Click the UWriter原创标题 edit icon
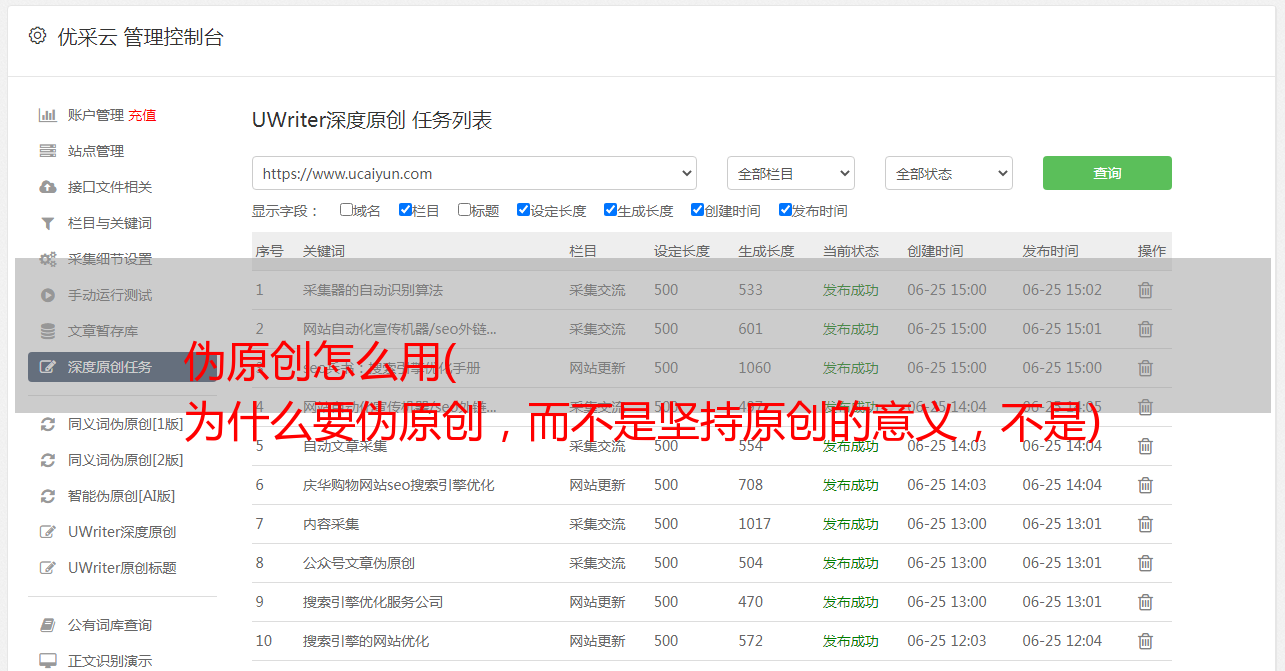1285x671 pixels. 47,568
